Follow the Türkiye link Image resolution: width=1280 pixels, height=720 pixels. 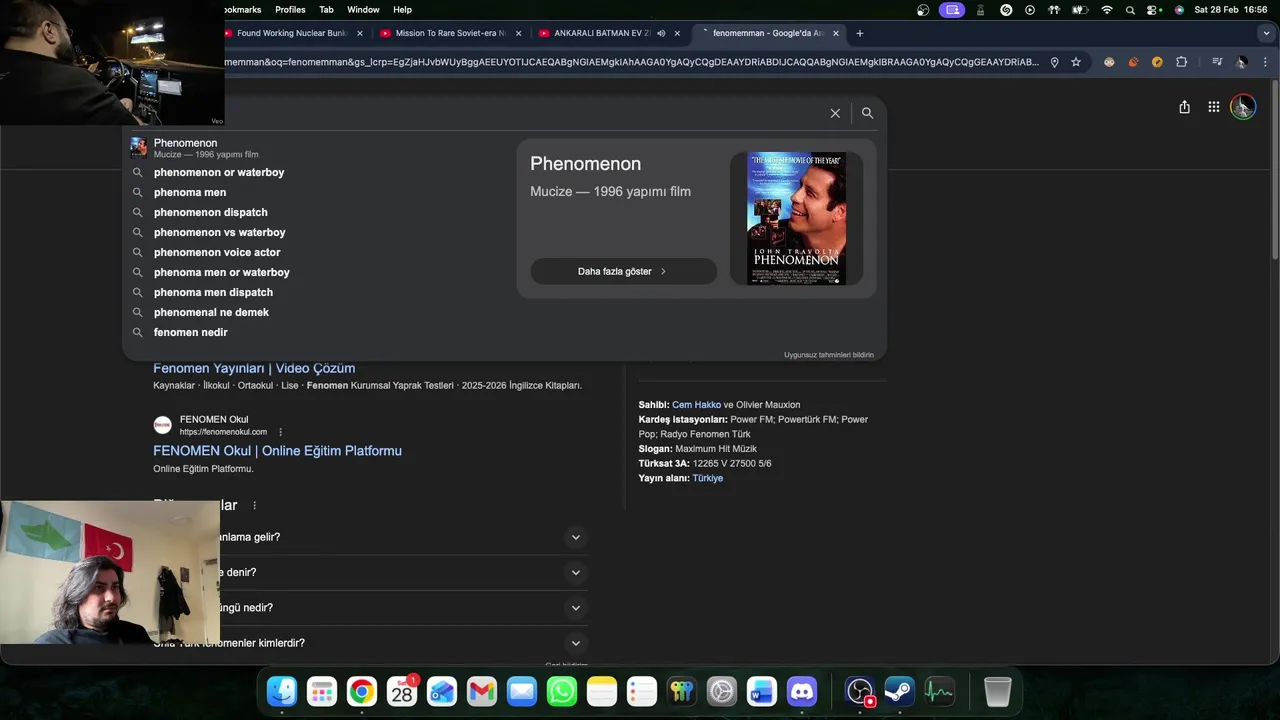[x=707, y=478]
